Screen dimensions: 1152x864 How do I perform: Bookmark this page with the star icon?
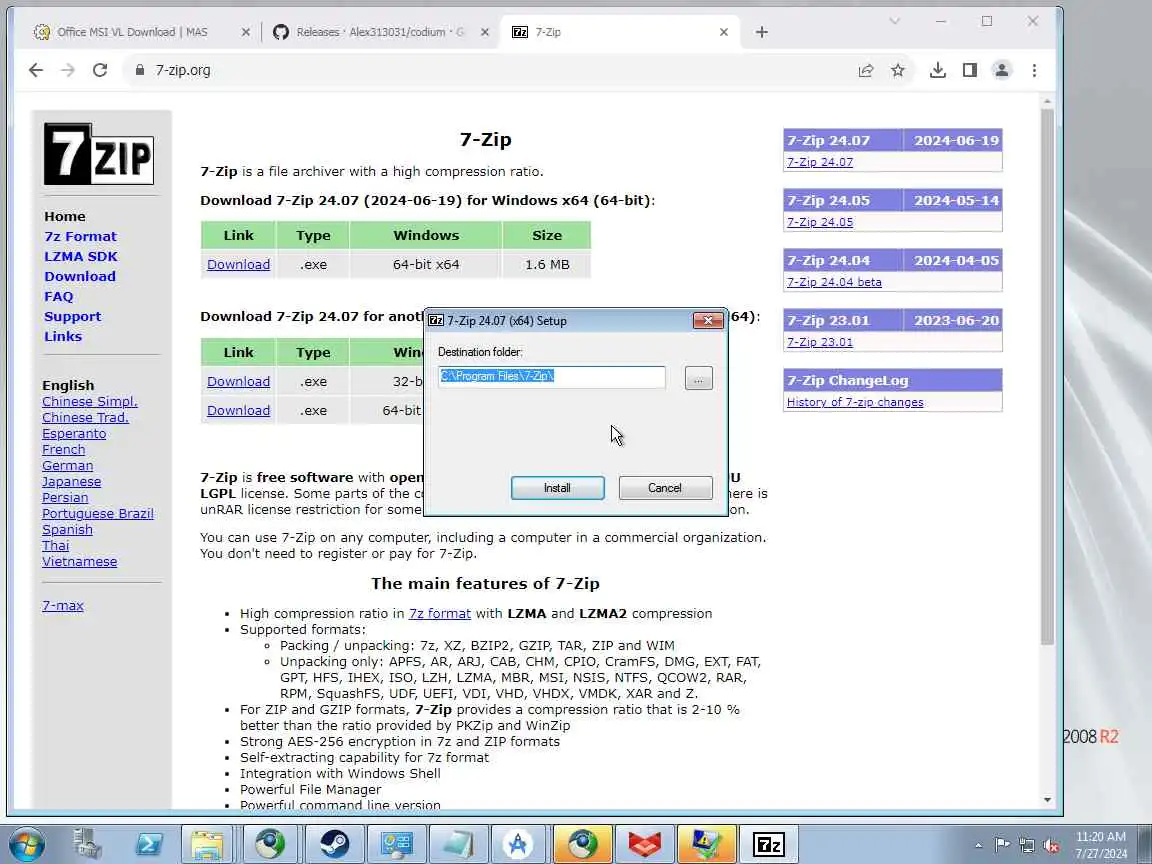pos(898,71)
